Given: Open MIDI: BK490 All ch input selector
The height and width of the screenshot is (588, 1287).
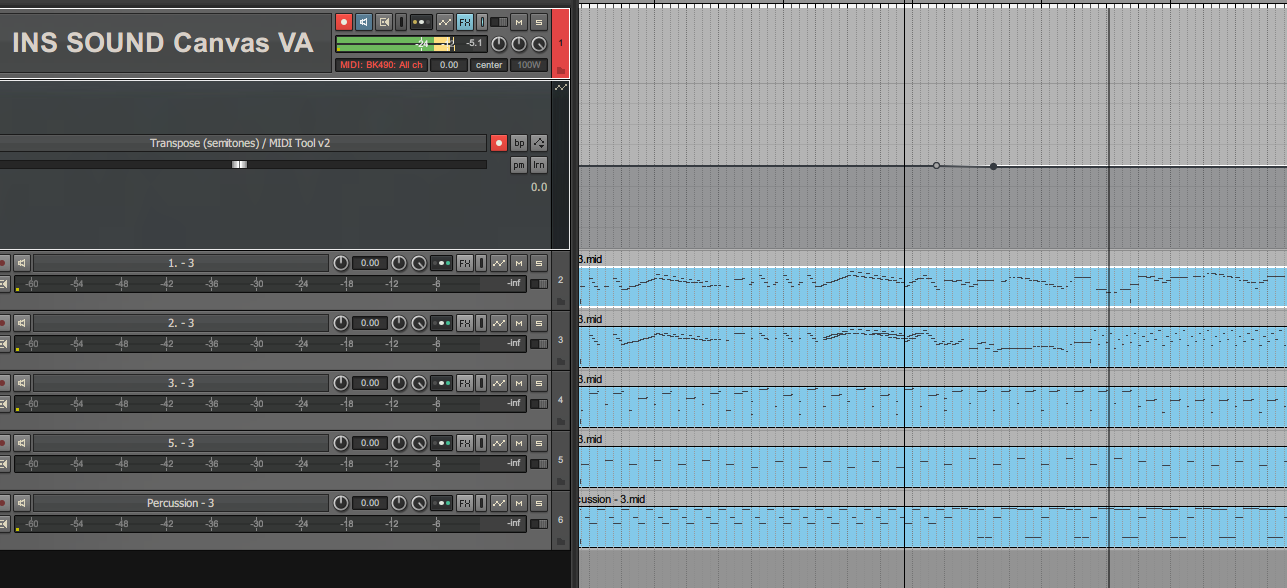Looking at the screenshot, I should tap(381, 65).
